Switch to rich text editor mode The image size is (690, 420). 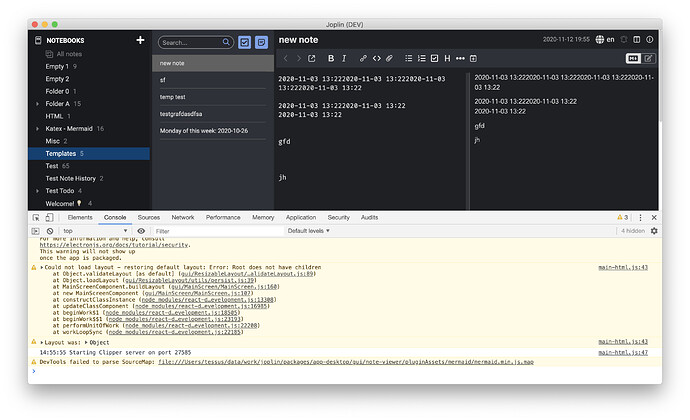click(x=648, y=58)
